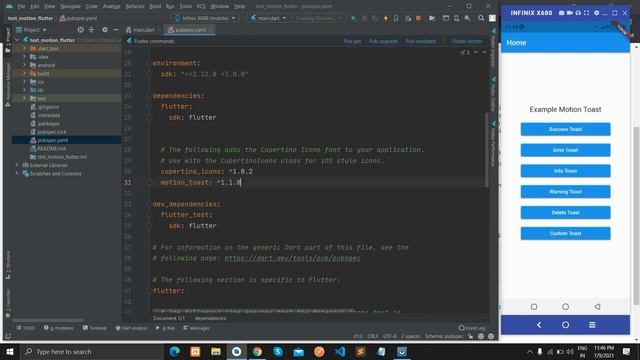Run the app with the green play button
The width and height of the screenshot is (640, 360).
[353, 18]
